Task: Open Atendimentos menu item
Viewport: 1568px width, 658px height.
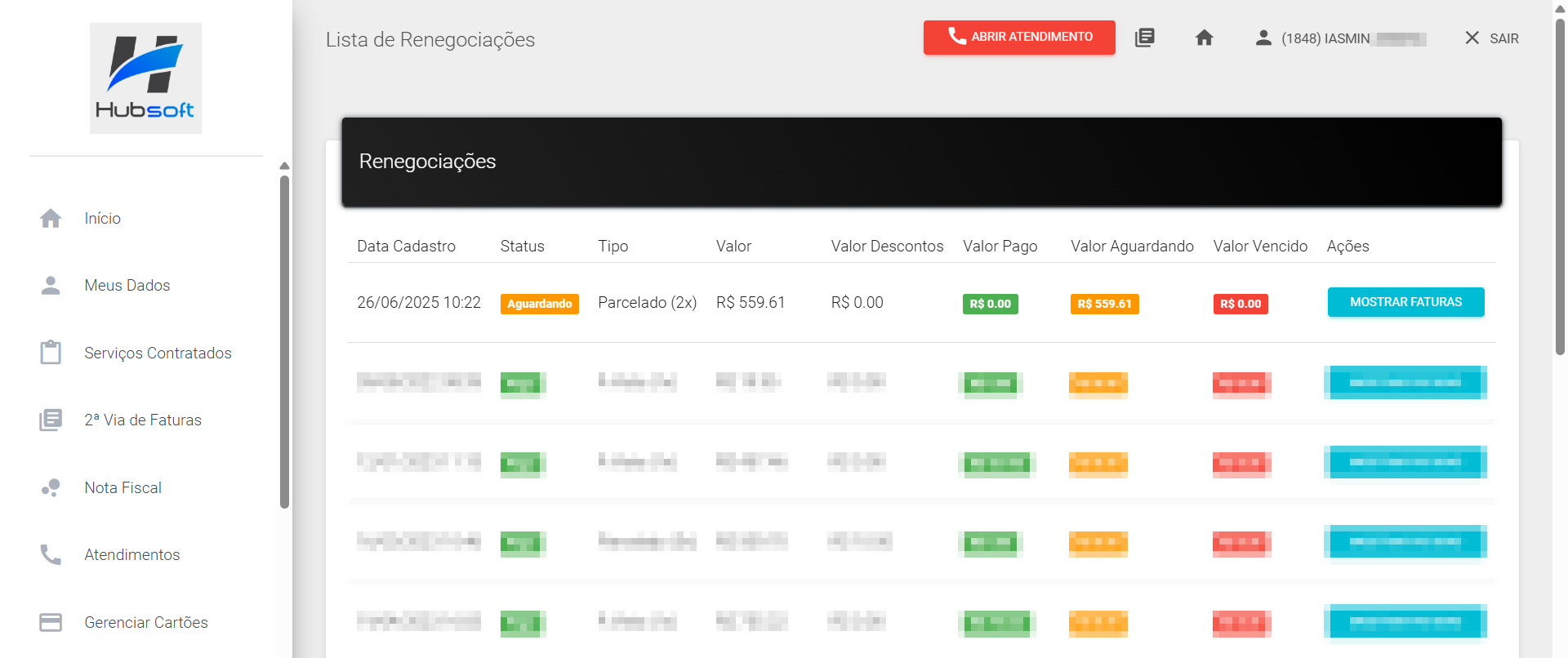Action: [132, 555]
